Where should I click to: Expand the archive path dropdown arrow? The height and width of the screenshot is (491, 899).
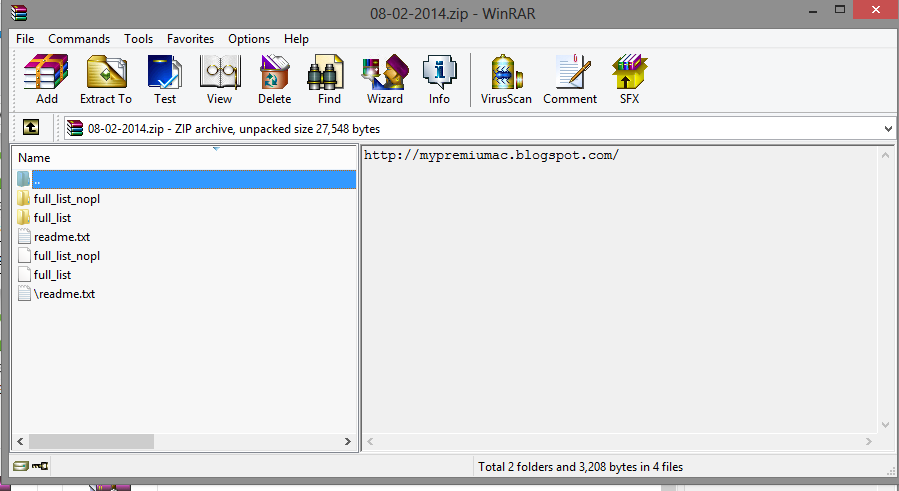coord(888,128)
